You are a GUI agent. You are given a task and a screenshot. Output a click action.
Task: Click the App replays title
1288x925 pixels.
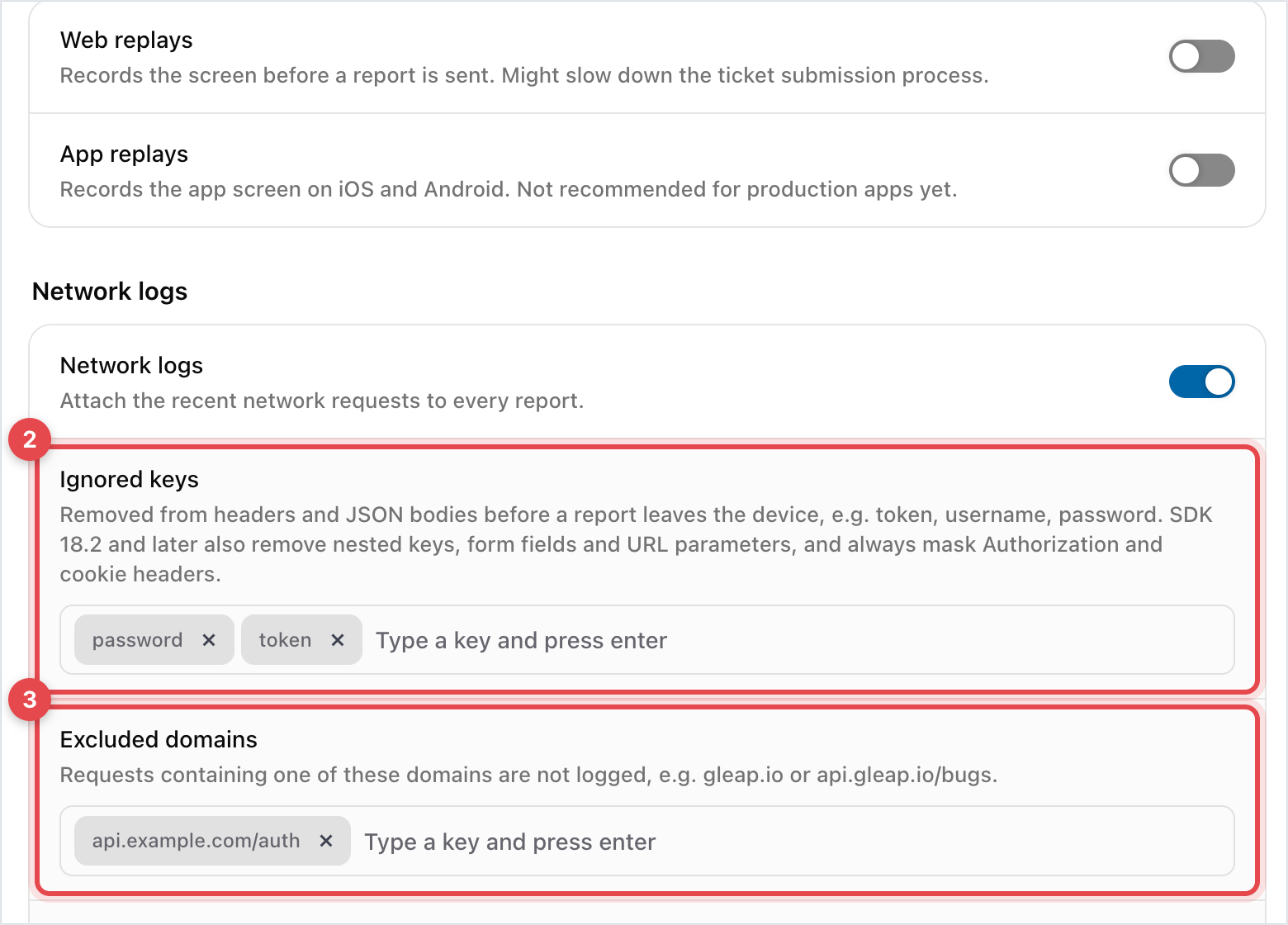124,154
